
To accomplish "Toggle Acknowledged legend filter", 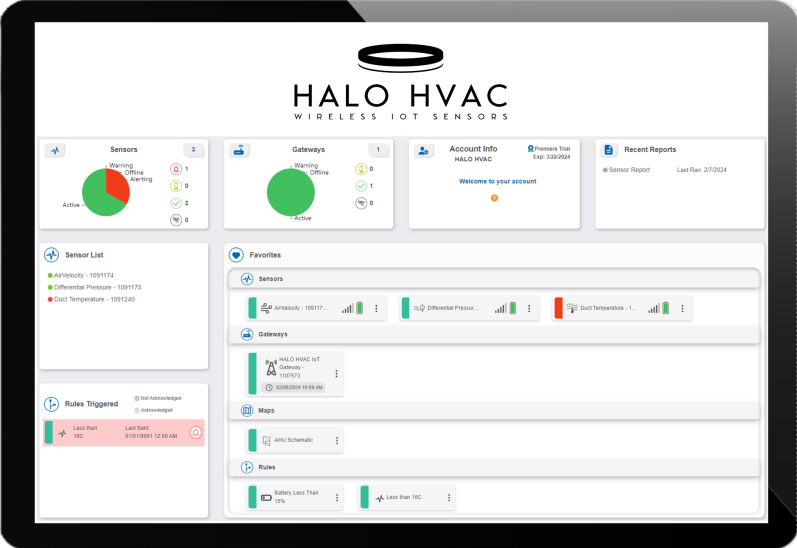I will [x=154, y=410].
